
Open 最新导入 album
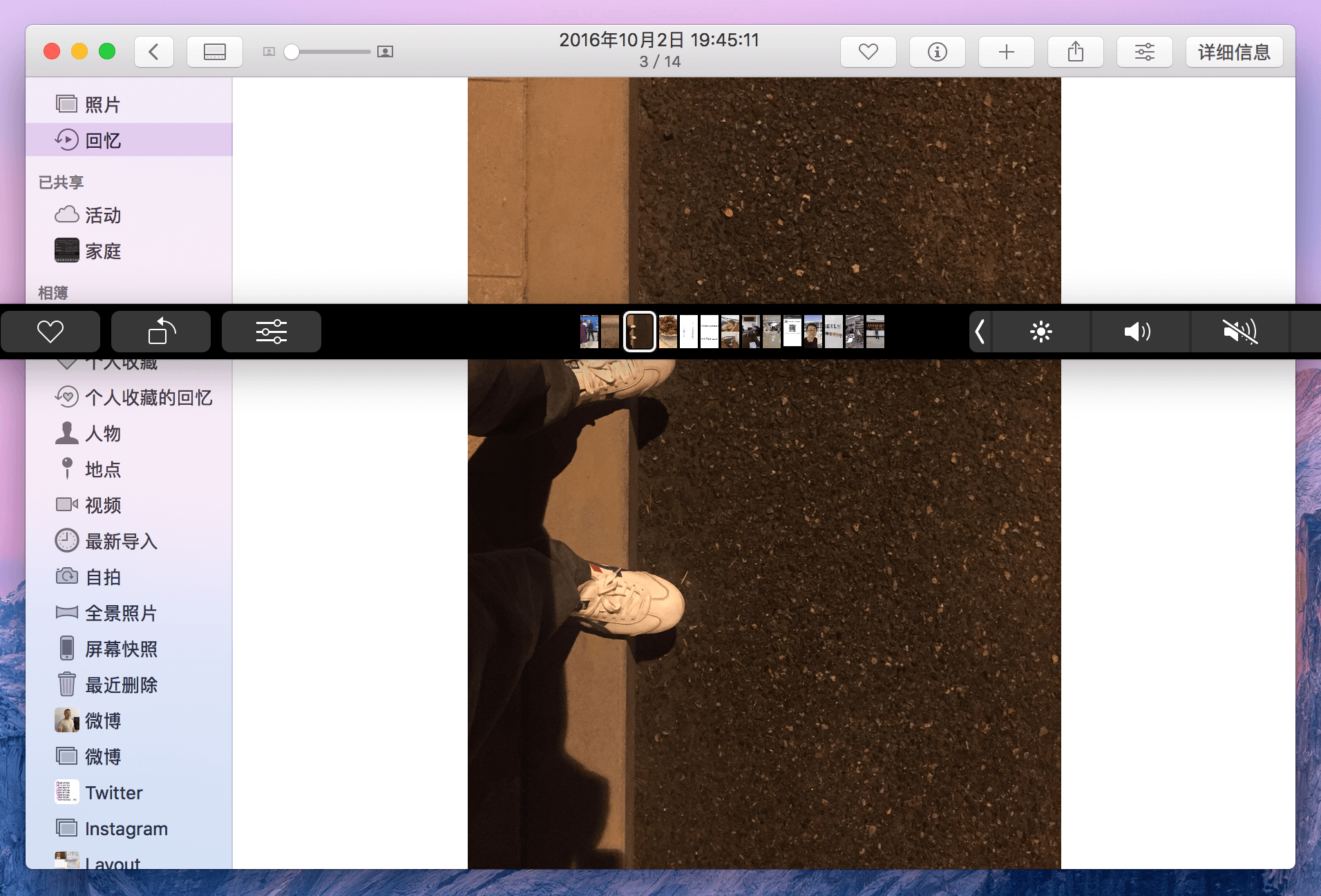pos(129,541)
